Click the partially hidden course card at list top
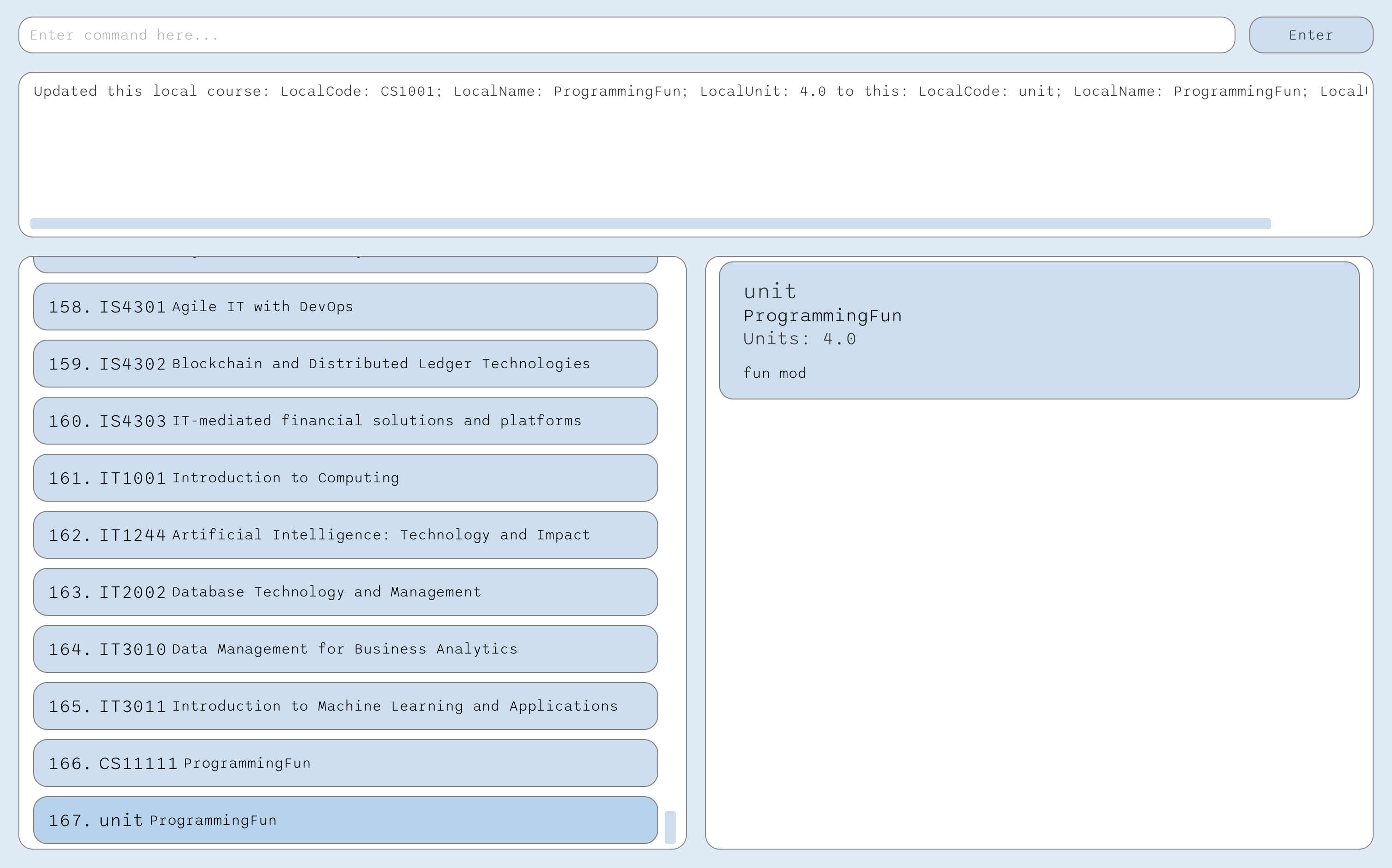Viewport: 1392px width, 868px height. (x=345, y=265)
